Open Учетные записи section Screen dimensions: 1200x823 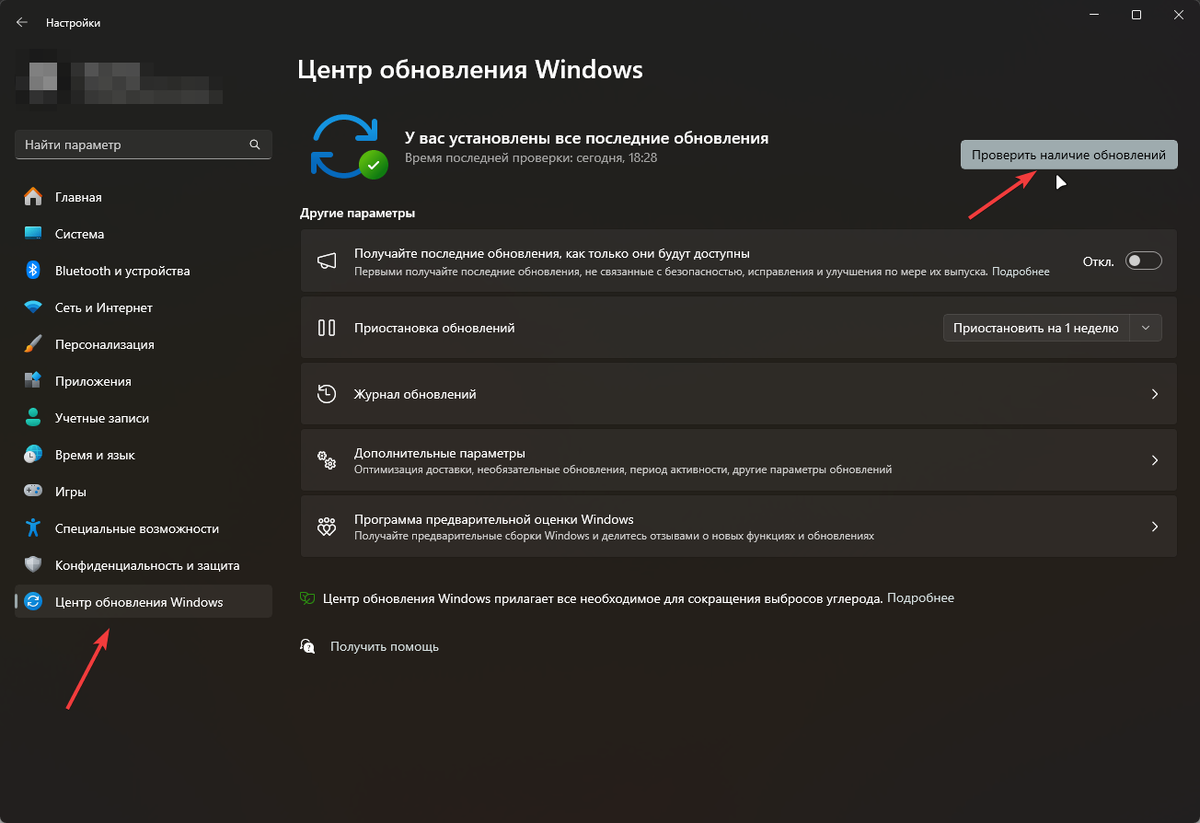click(x=143, y=418)
